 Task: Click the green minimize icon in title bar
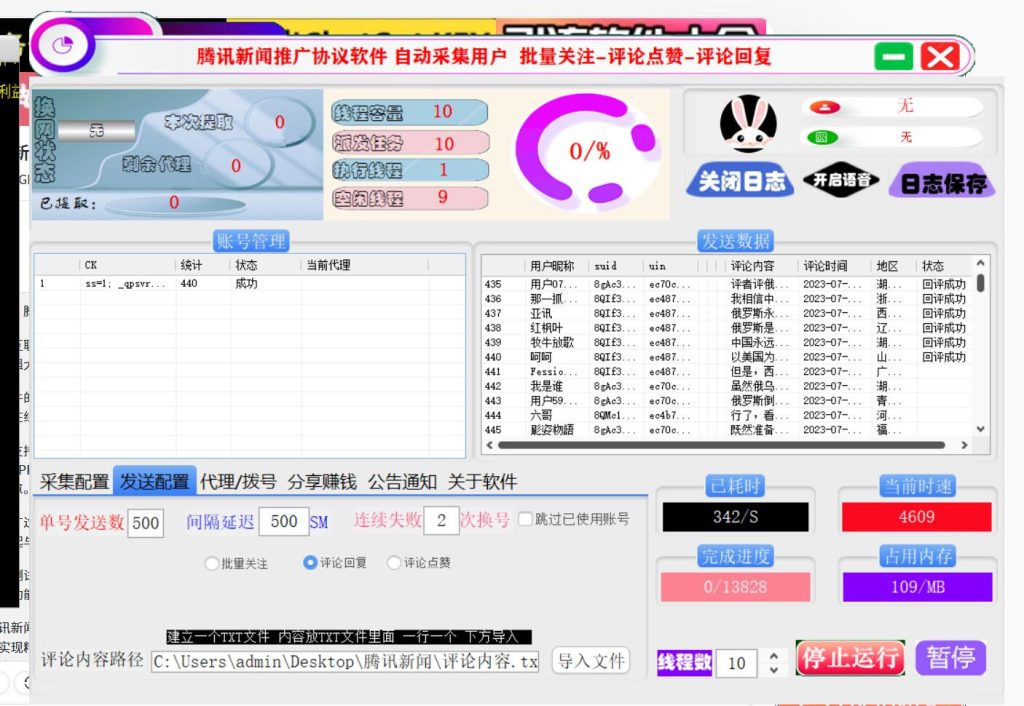pos(893,57)
